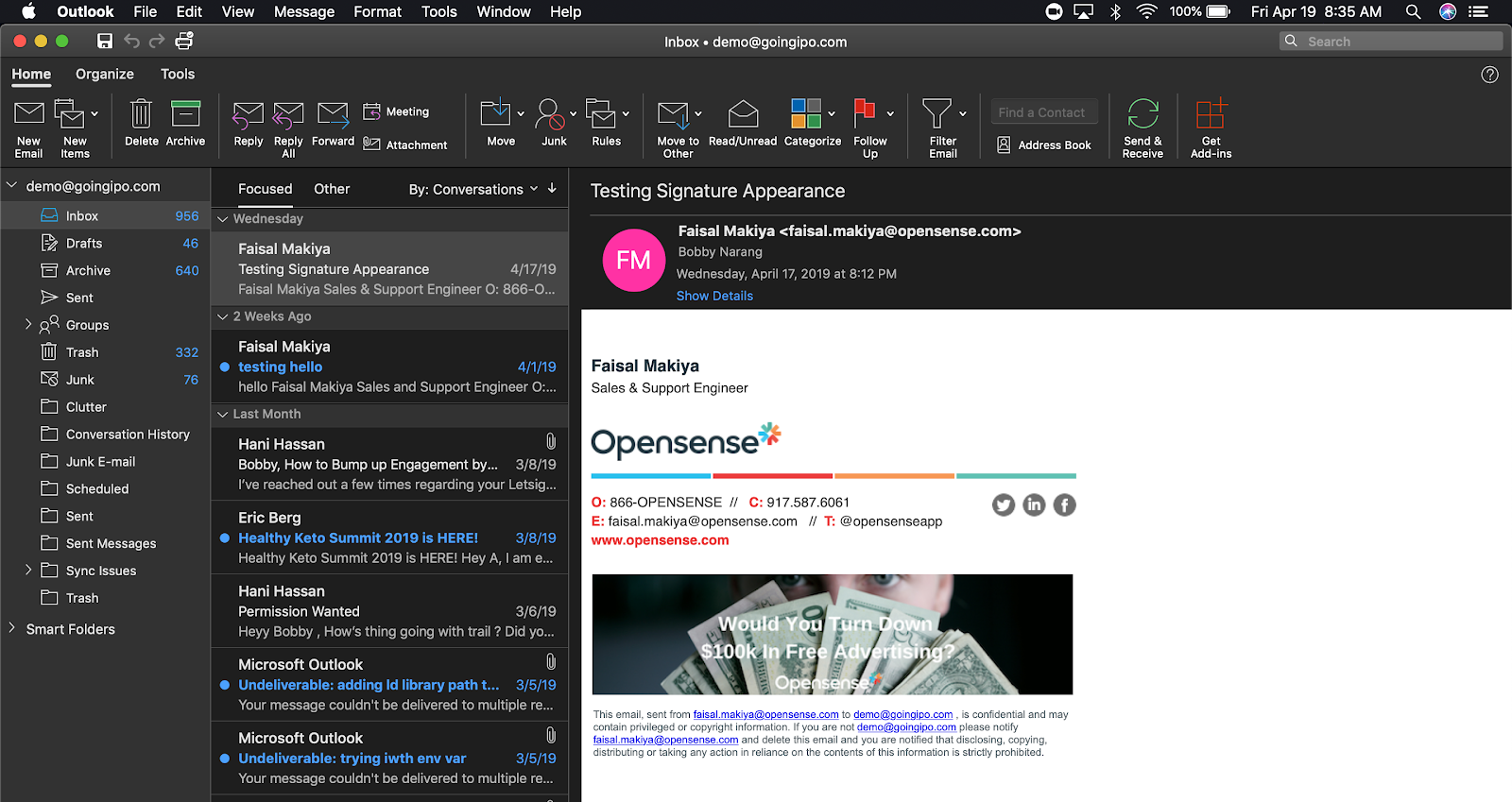Click the Find a Contact field

coord(1045,111)
